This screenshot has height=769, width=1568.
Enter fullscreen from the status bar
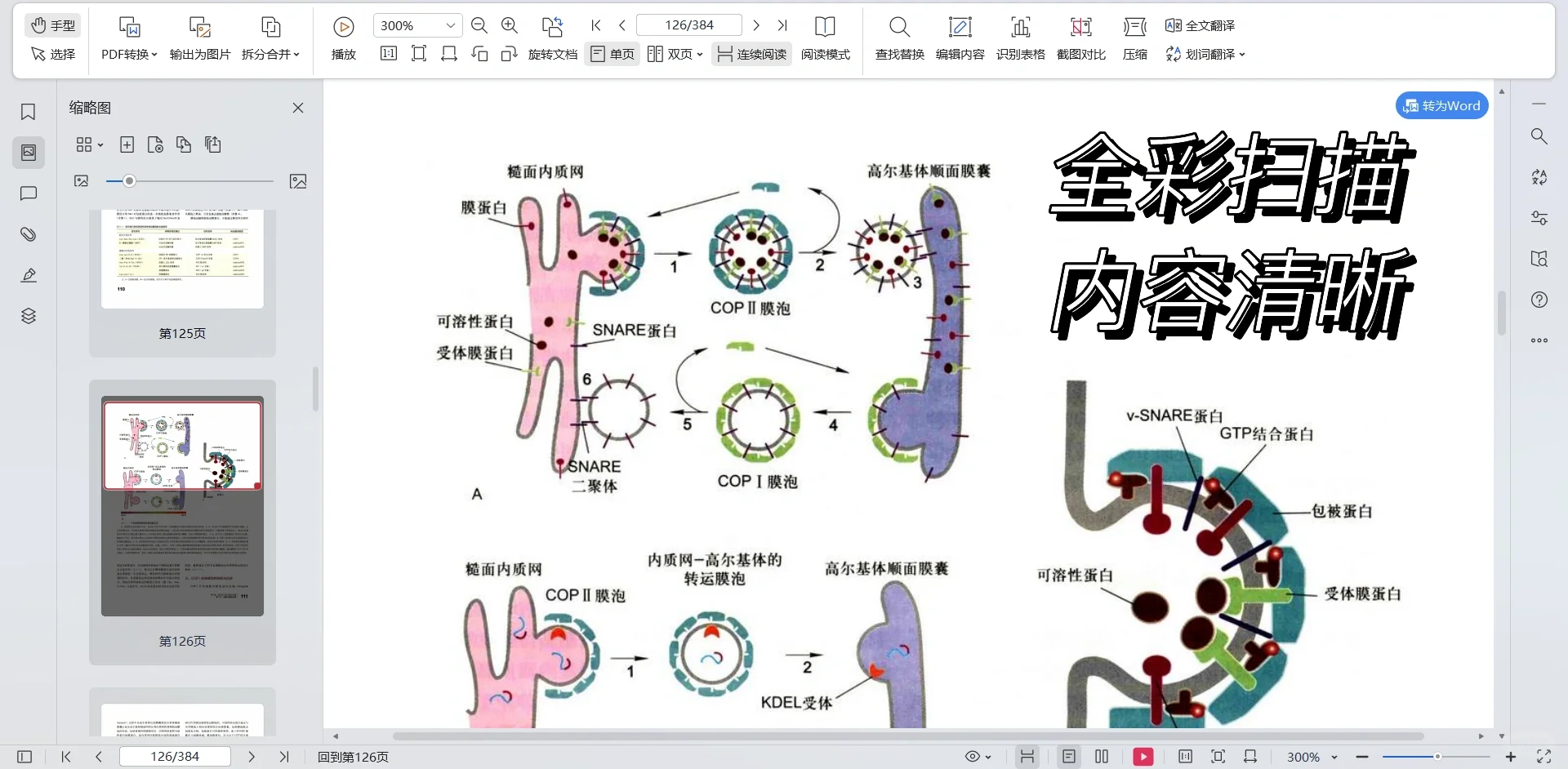click(1544, 757)
